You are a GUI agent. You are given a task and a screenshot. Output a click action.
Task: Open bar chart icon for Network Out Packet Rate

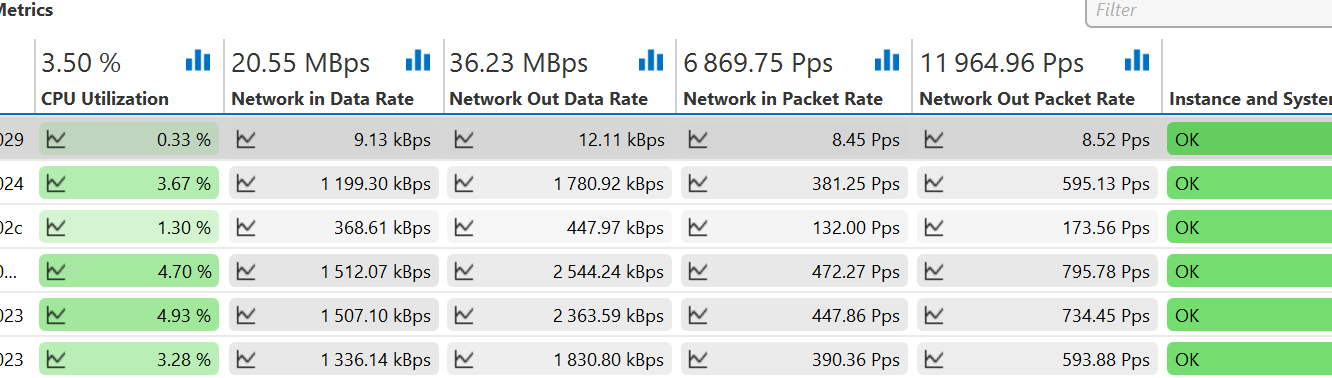[x=1136, y=61]
